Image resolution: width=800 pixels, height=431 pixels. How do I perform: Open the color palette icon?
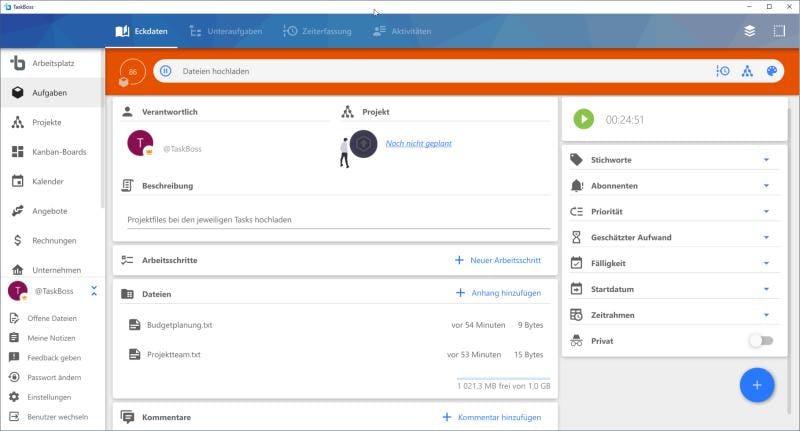point(772,71)
